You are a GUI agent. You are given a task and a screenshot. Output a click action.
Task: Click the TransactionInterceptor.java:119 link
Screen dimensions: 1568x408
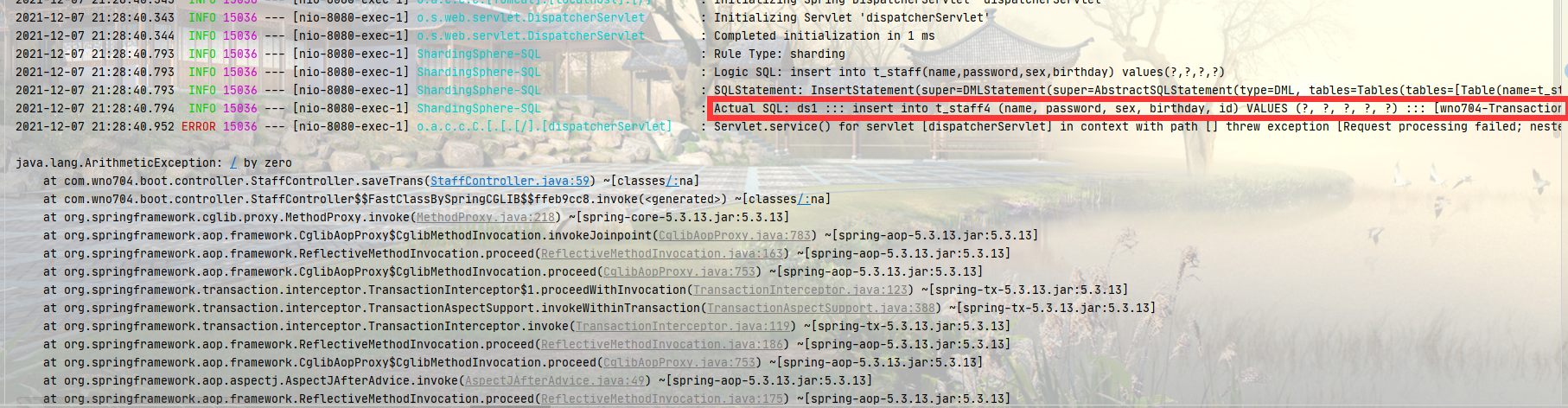tap(683, 326)
